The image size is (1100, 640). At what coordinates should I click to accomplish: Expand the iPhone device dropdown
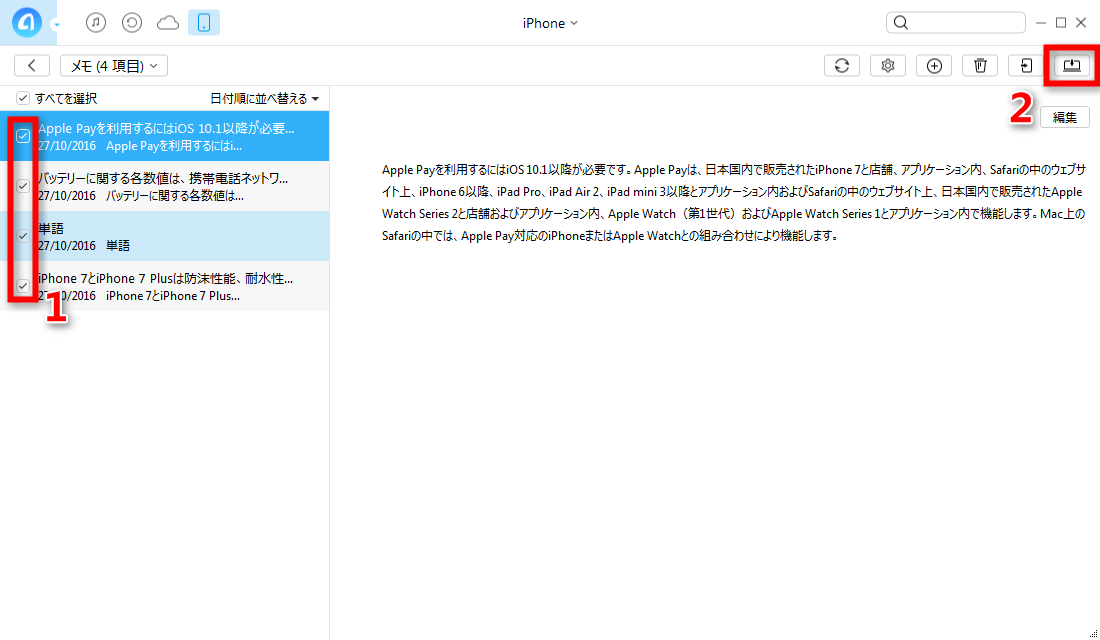tap(550, 23)
